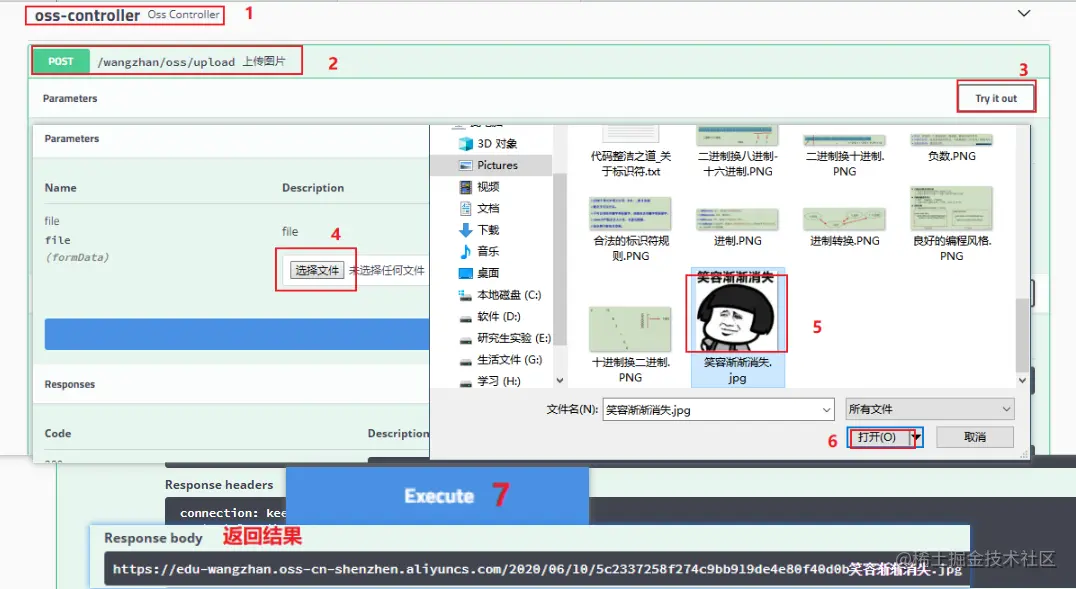Viewport: 1076px width, 589px height.
Task: Open 学习 (H:) drive icon
Action: click(466, 382)
